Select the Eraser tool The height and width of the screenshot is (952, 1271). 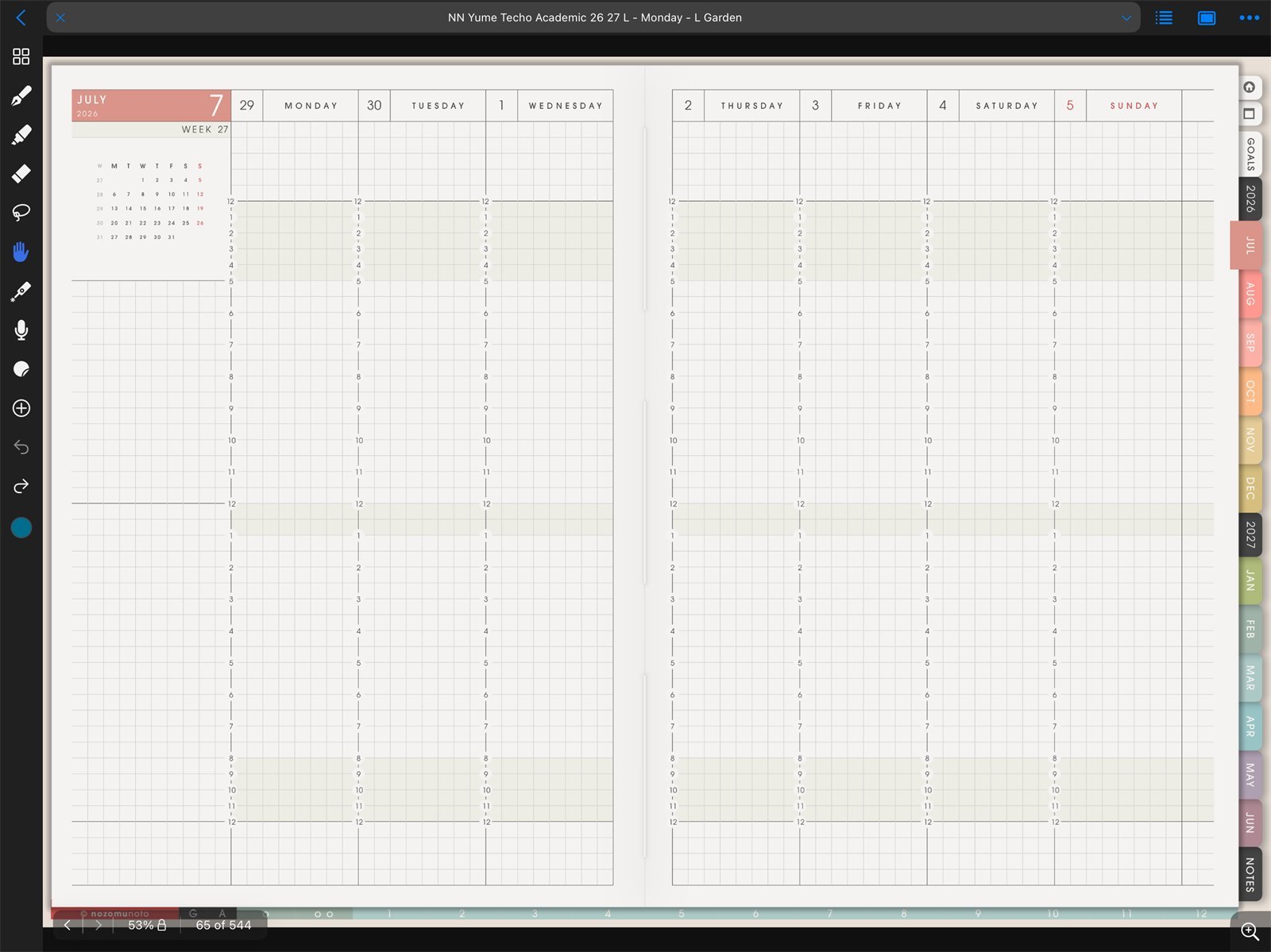pyautogui.click(x=21, y=173)
